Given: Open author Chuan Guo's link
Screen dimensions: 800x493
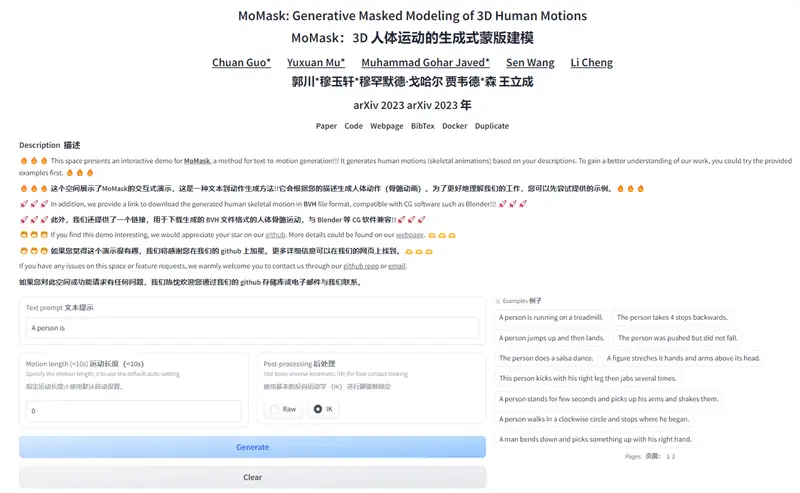Looking at the screenshot, I should [241, 63].
